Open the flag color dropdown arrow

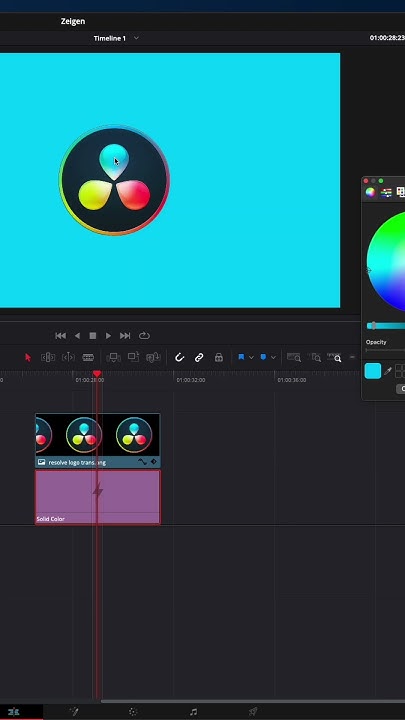click(251, 357)
